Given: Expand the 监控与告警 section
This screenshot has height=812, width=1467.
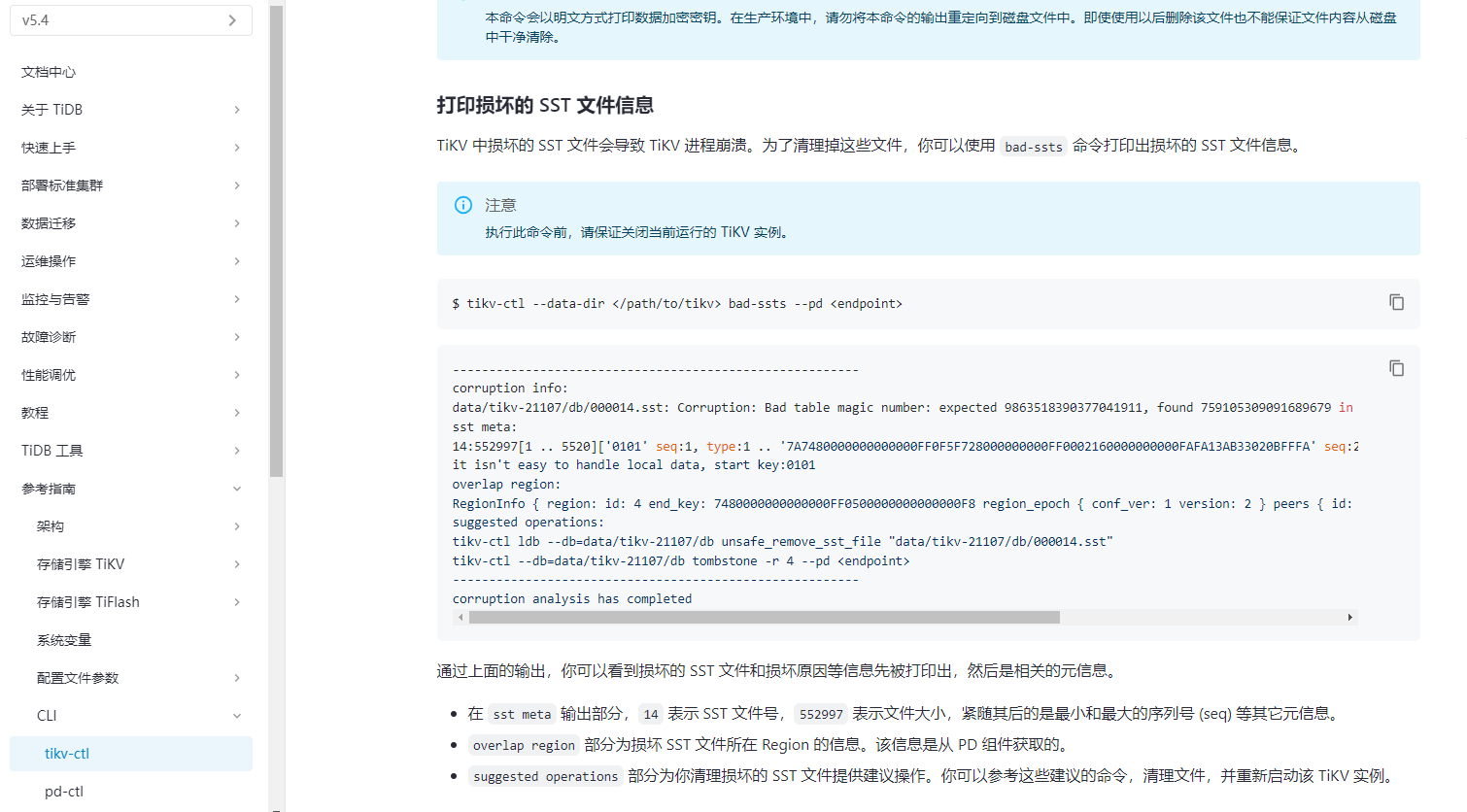Looking at the screenshot, I should (x=237, y=299).
